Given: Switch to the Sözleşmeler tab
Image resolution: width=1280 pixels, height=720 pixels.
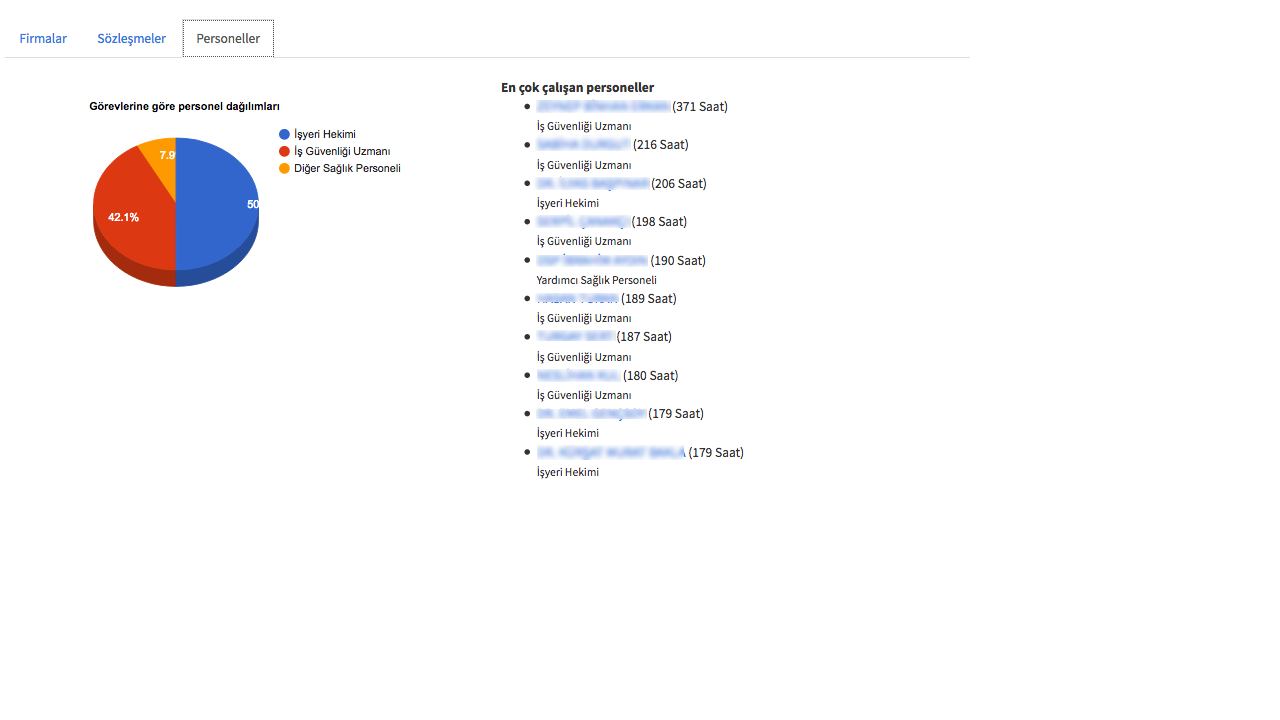Looking at the screenshot, I should point(131,39).
